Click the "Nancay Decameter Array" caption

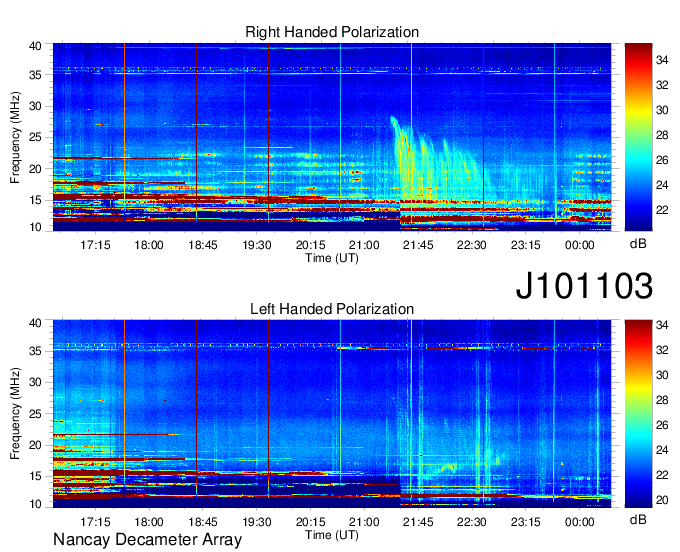pos(147,540)
